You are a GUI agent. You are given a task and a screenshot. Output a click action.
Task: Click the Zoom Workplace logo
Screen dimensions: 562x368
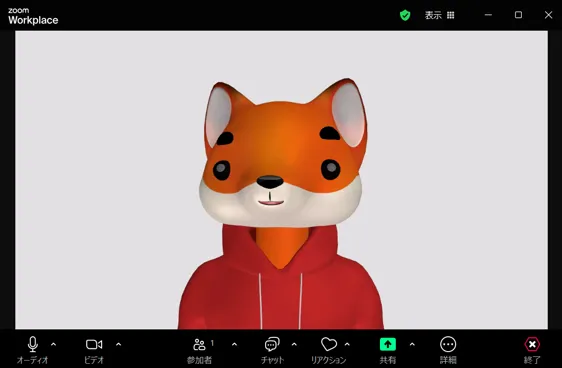[x=33, y=16]
